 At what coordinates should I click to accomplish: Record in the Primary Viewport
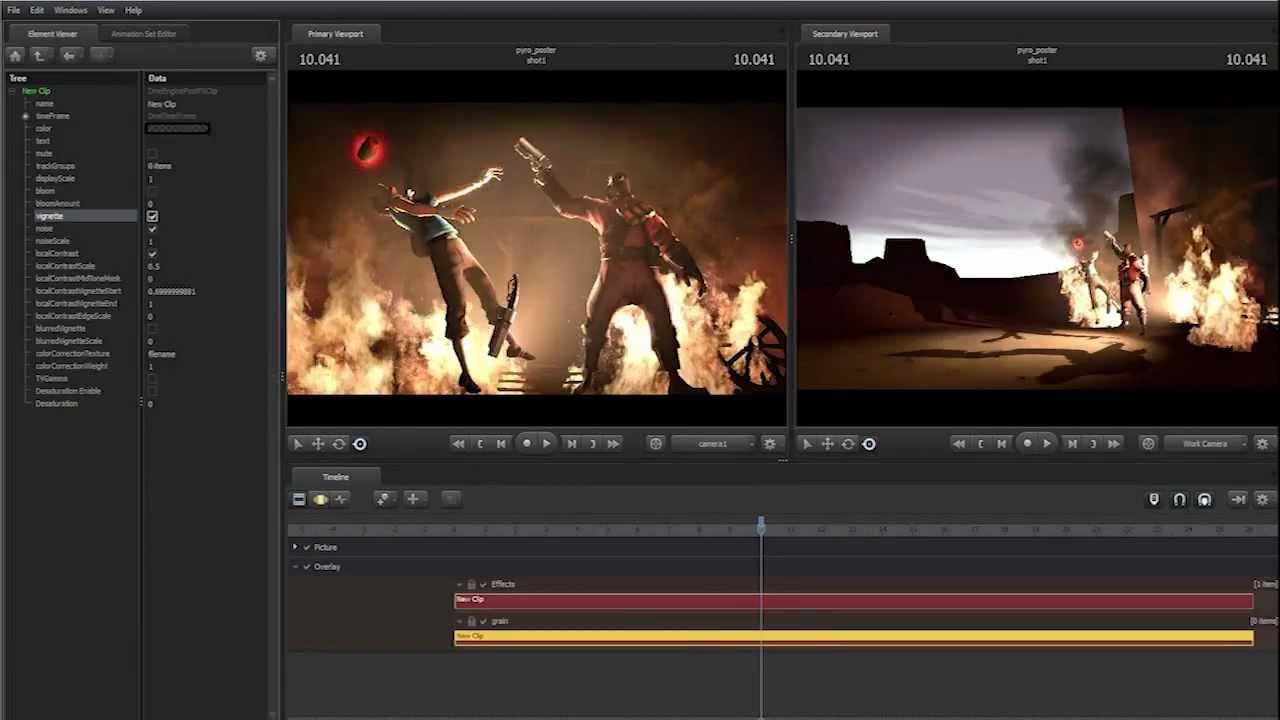527,444
